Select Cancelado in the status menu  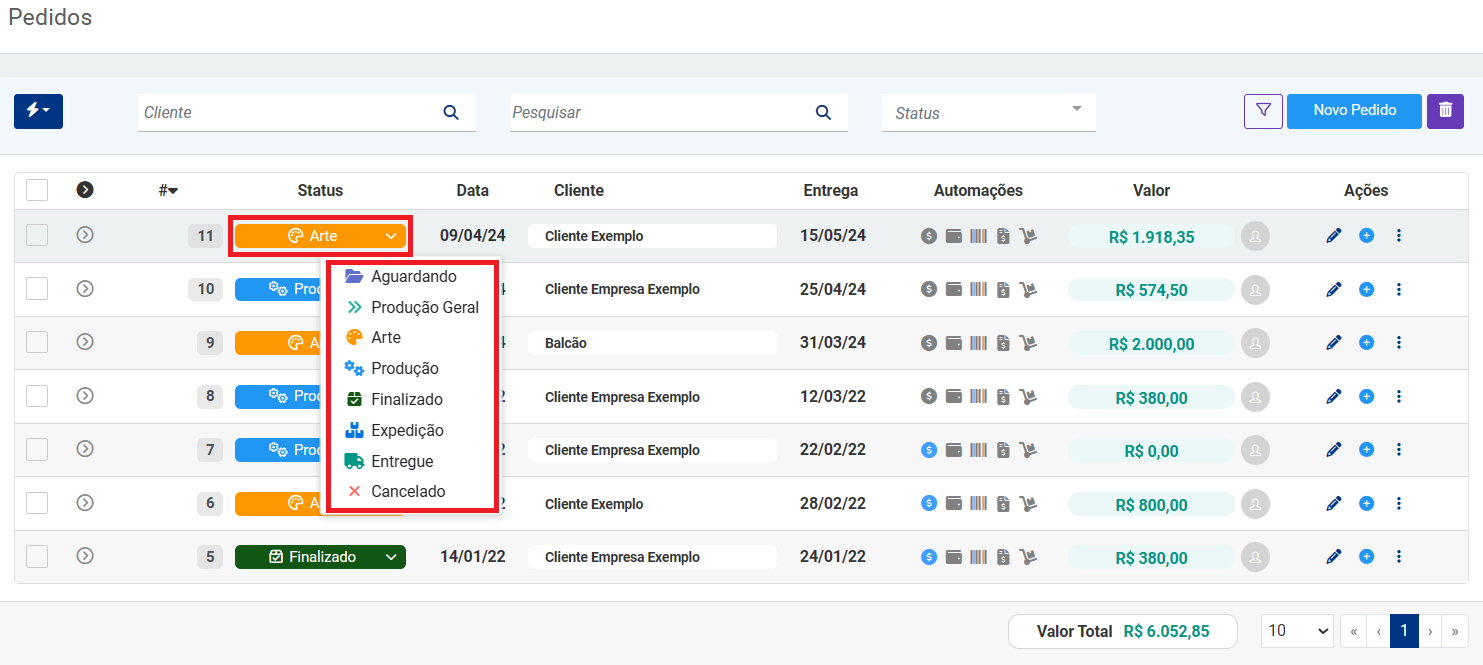(407, 492)
